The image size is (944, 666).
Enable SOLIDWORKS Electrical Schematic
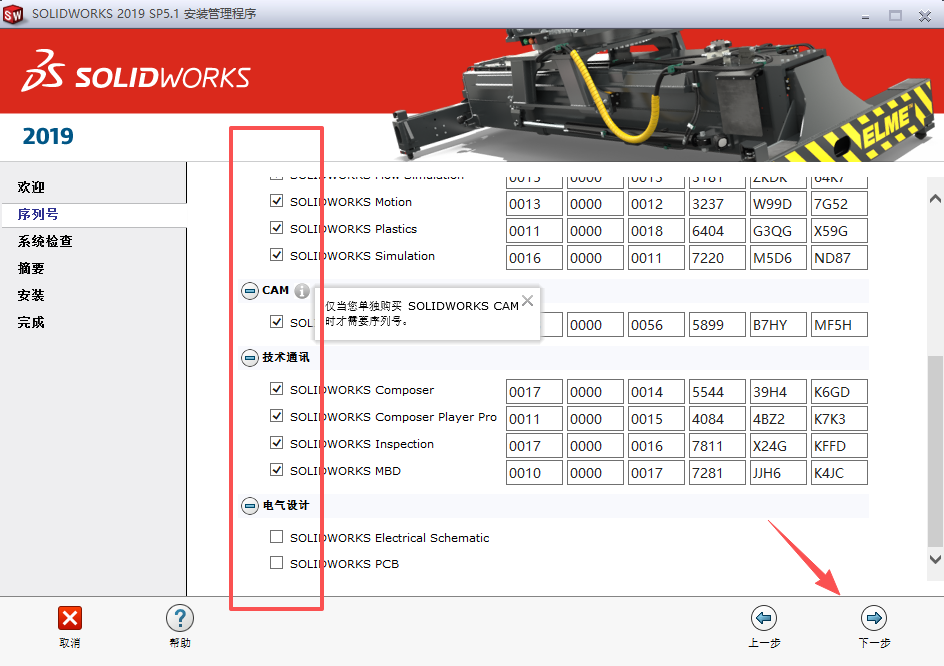click(276, 536)
